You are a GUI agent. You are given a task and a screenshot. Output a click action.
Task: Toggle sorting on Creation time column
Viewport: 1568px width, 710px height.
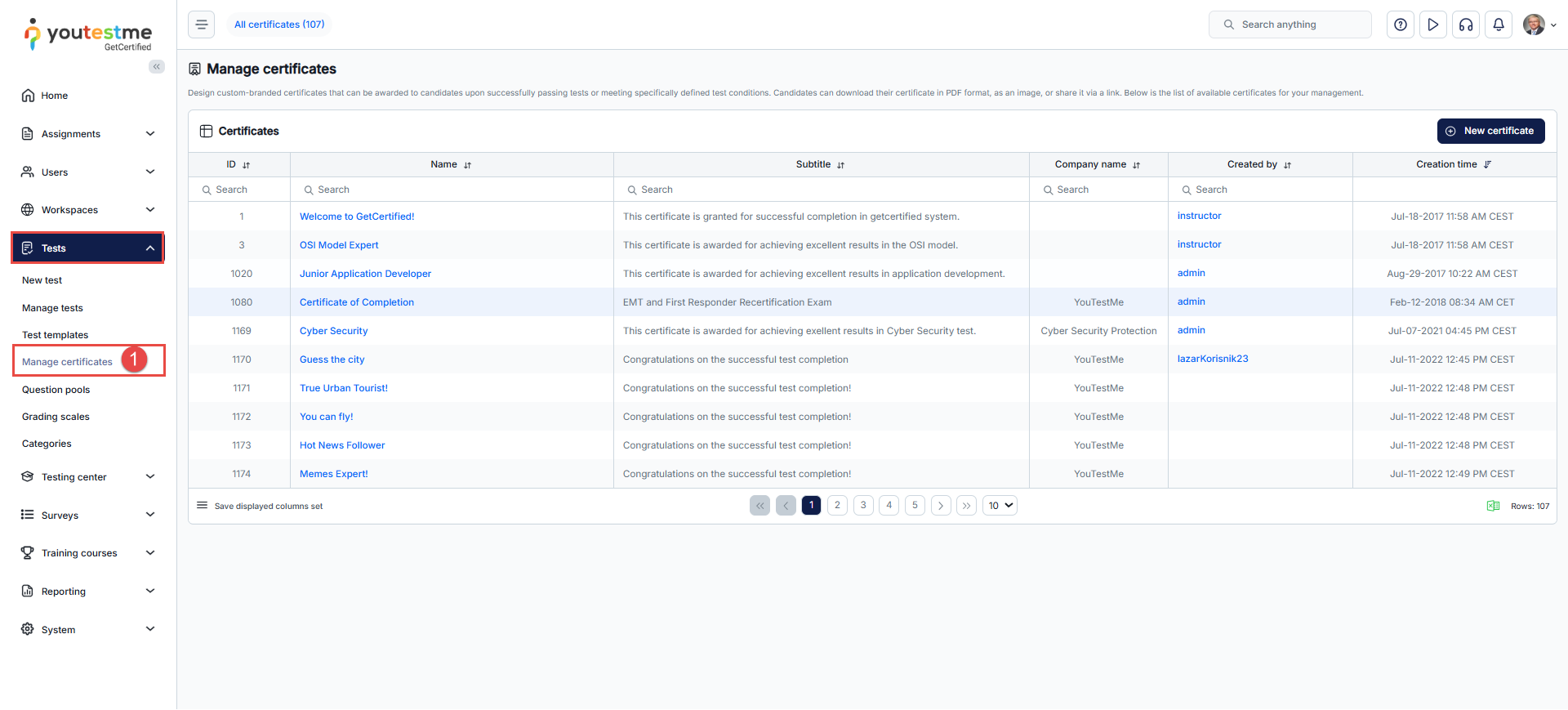[1487, 164]
